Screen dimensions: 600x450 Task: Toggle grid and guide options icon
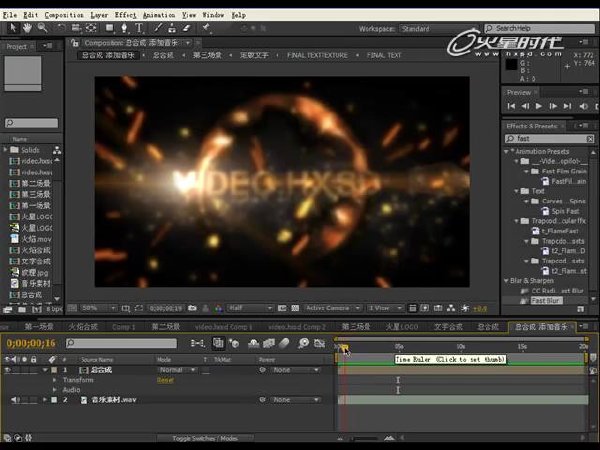[x=126, y=308]
